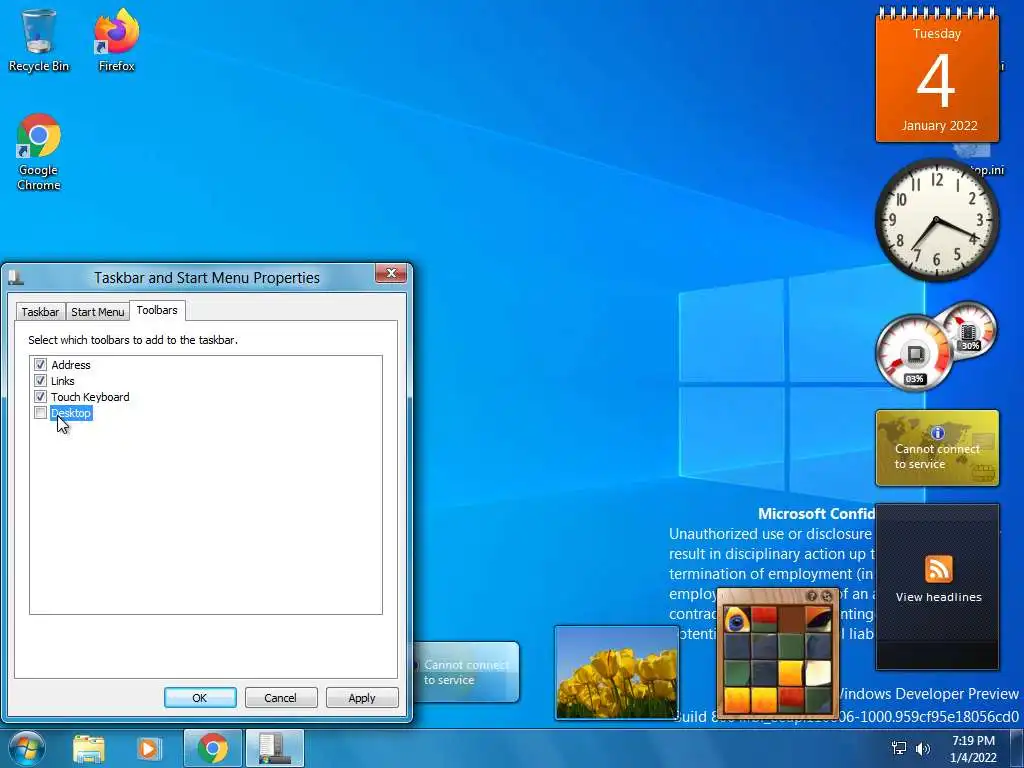Open the volume speaker tray icon
The width and height of the screenshot is (1024, 768).
pos(923,748)
